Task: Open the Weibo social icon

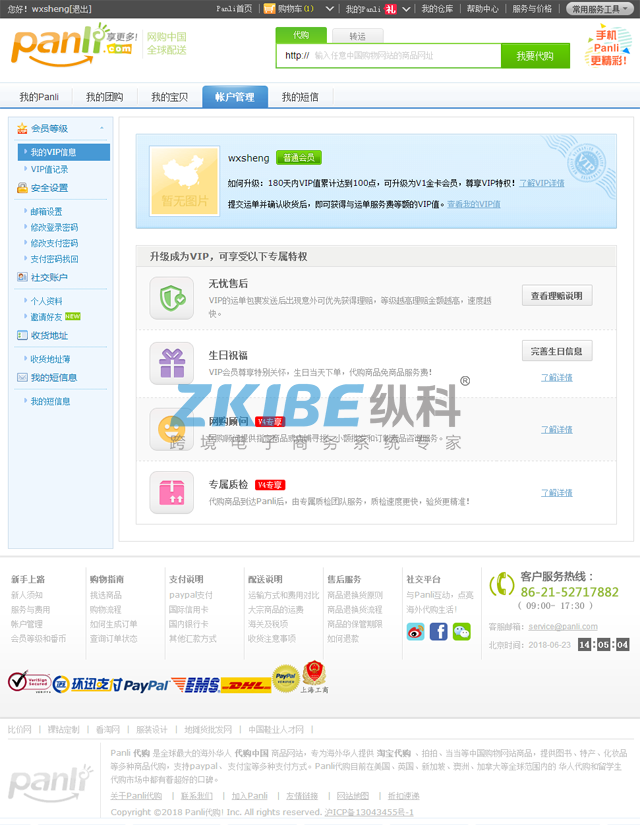Action: click(416, 631)
